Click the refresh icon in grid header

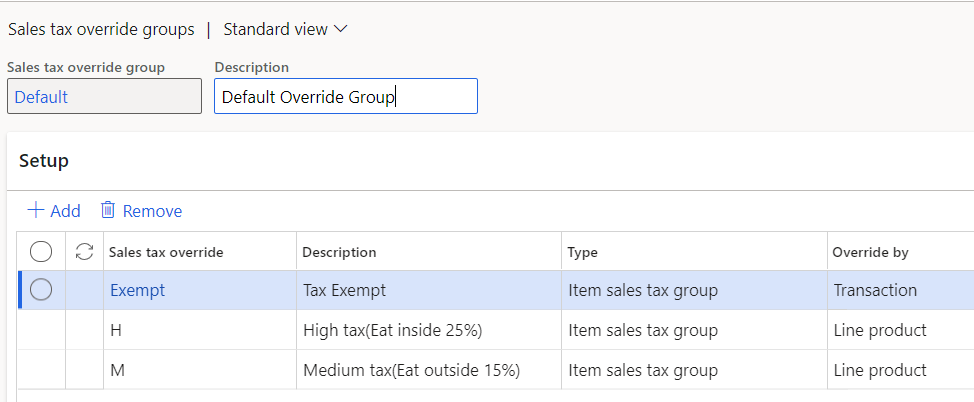pyautogui.click(x=85, y=252)
